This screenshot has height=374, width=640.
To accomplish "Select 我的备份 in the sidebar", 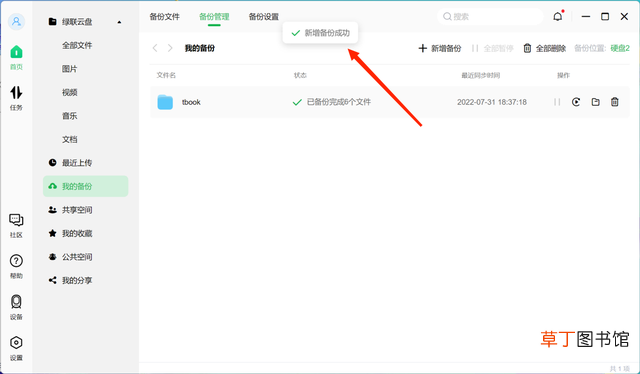I will pos(86,186).
